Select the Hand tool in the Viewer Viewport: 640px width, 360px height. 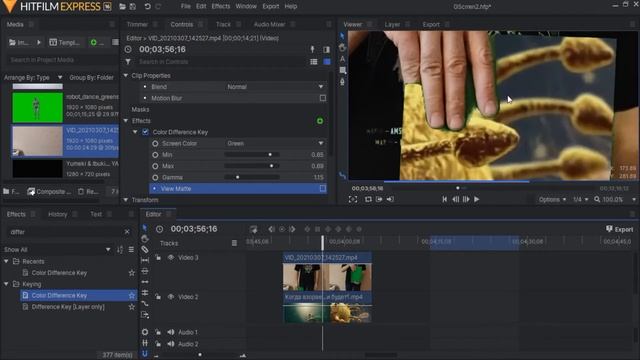click(342, 48)
